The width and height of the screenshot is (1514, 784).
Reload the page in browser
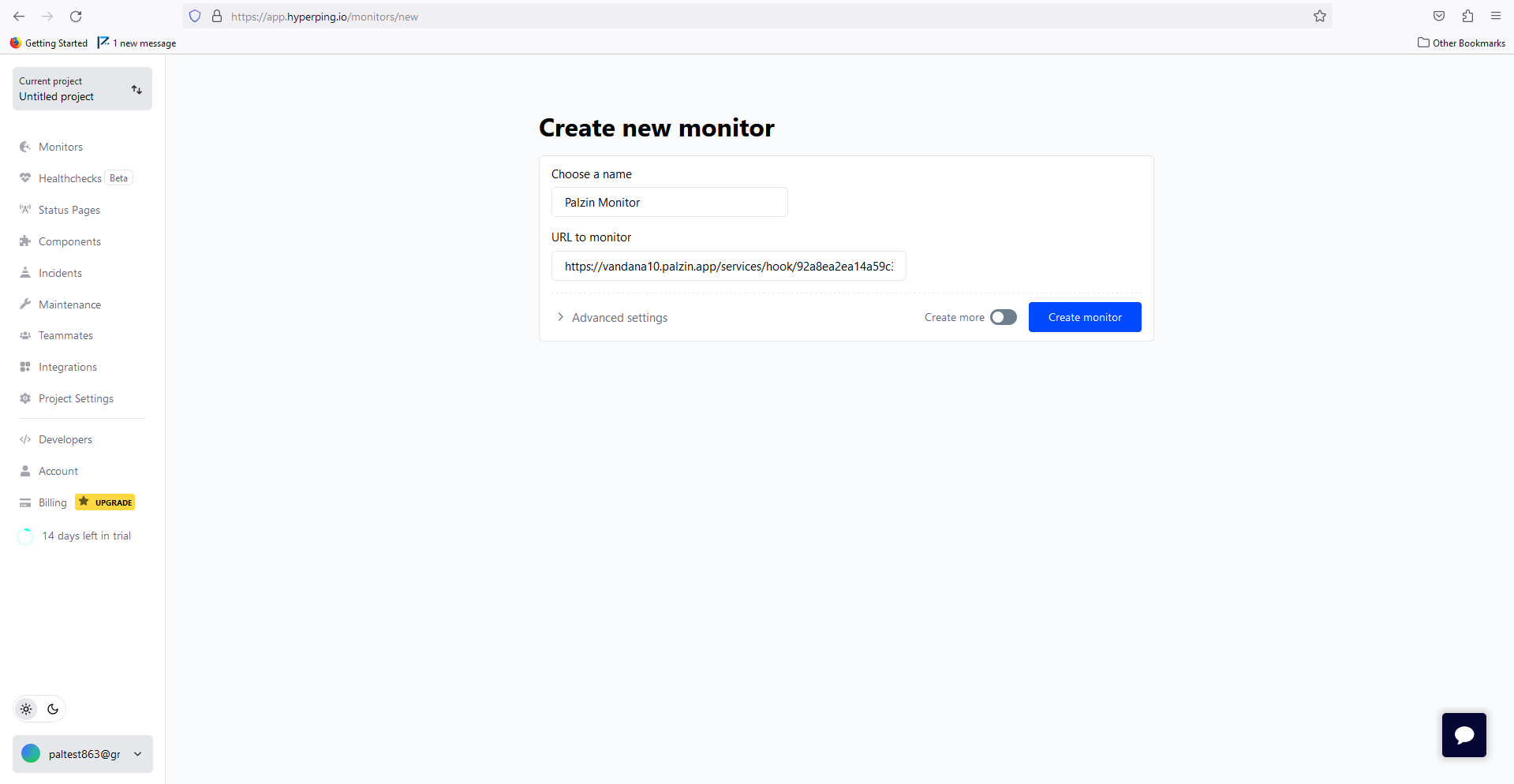[76, 16]
